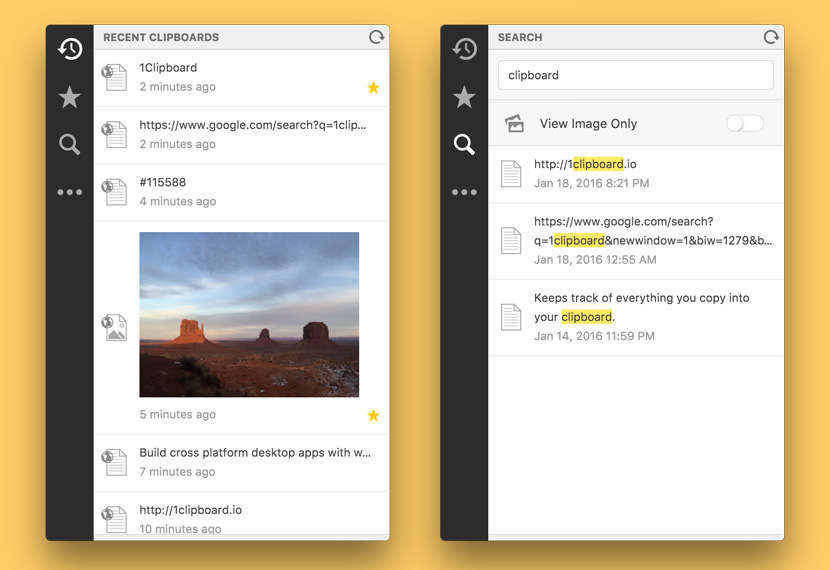
Task: Select https://www.google.com/search?q=1clip... recent clip
Action: coord(252,125)
